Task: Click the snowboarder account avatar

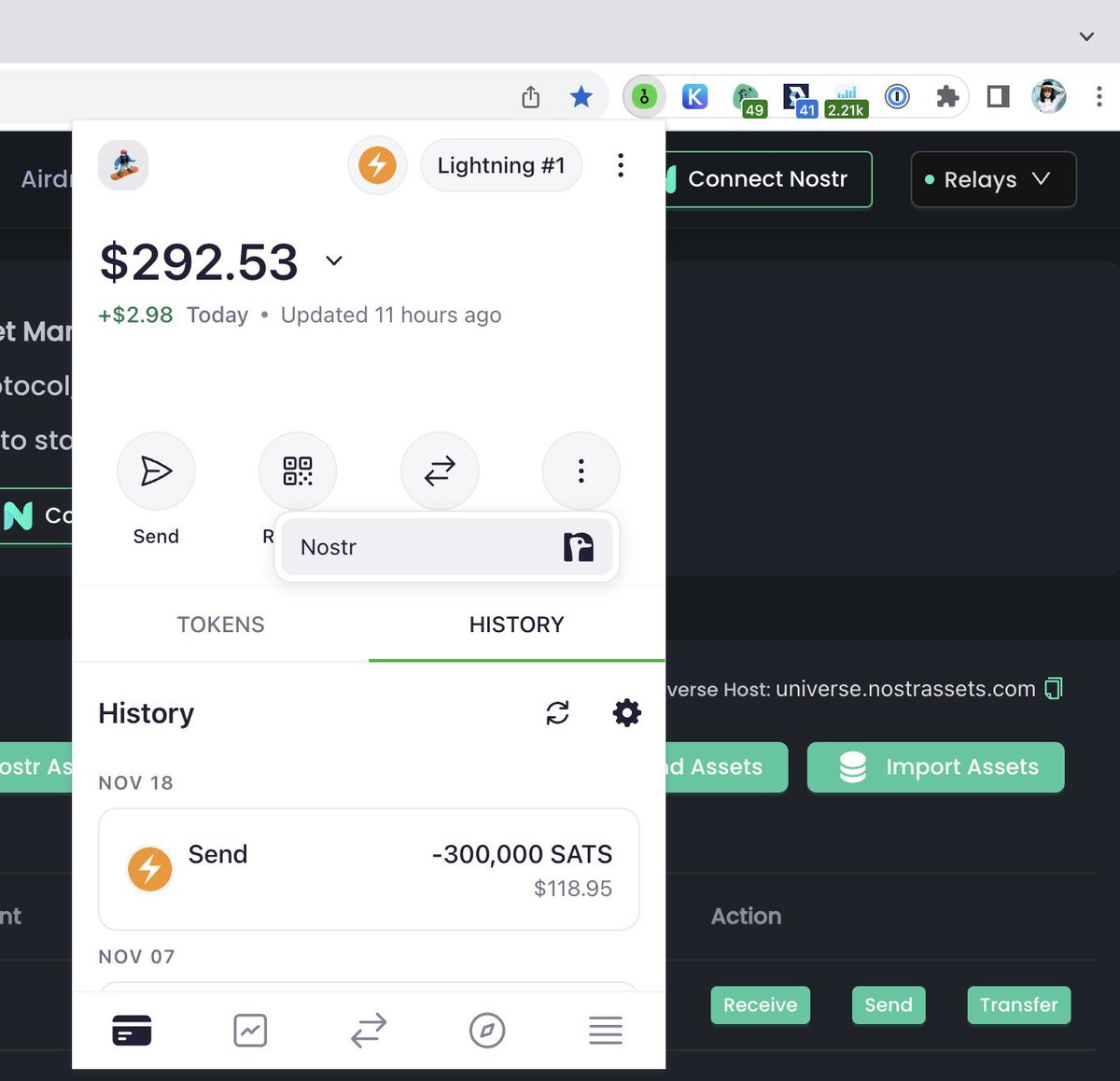Action: click(x=123, y=165)
